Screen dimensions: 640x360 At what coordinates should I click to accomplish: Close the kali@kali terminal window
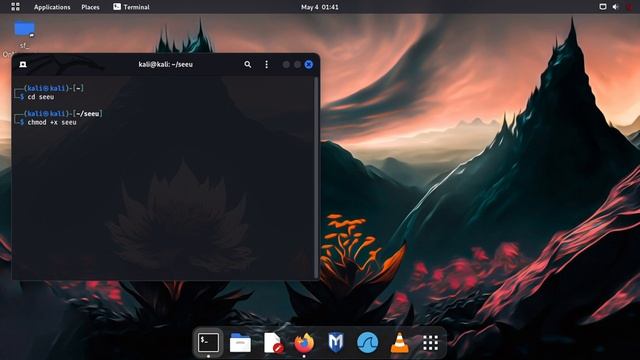[x=309, y=64]
